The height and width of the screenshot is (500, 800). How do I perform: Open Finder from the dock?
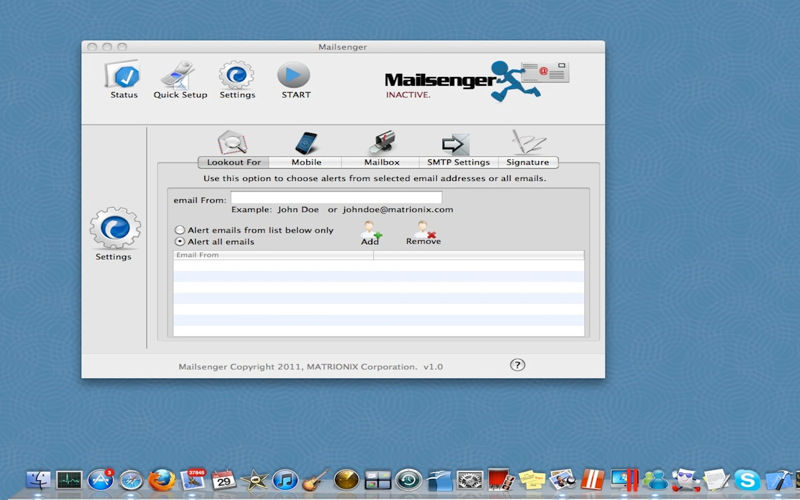click(x=38, y=480)
